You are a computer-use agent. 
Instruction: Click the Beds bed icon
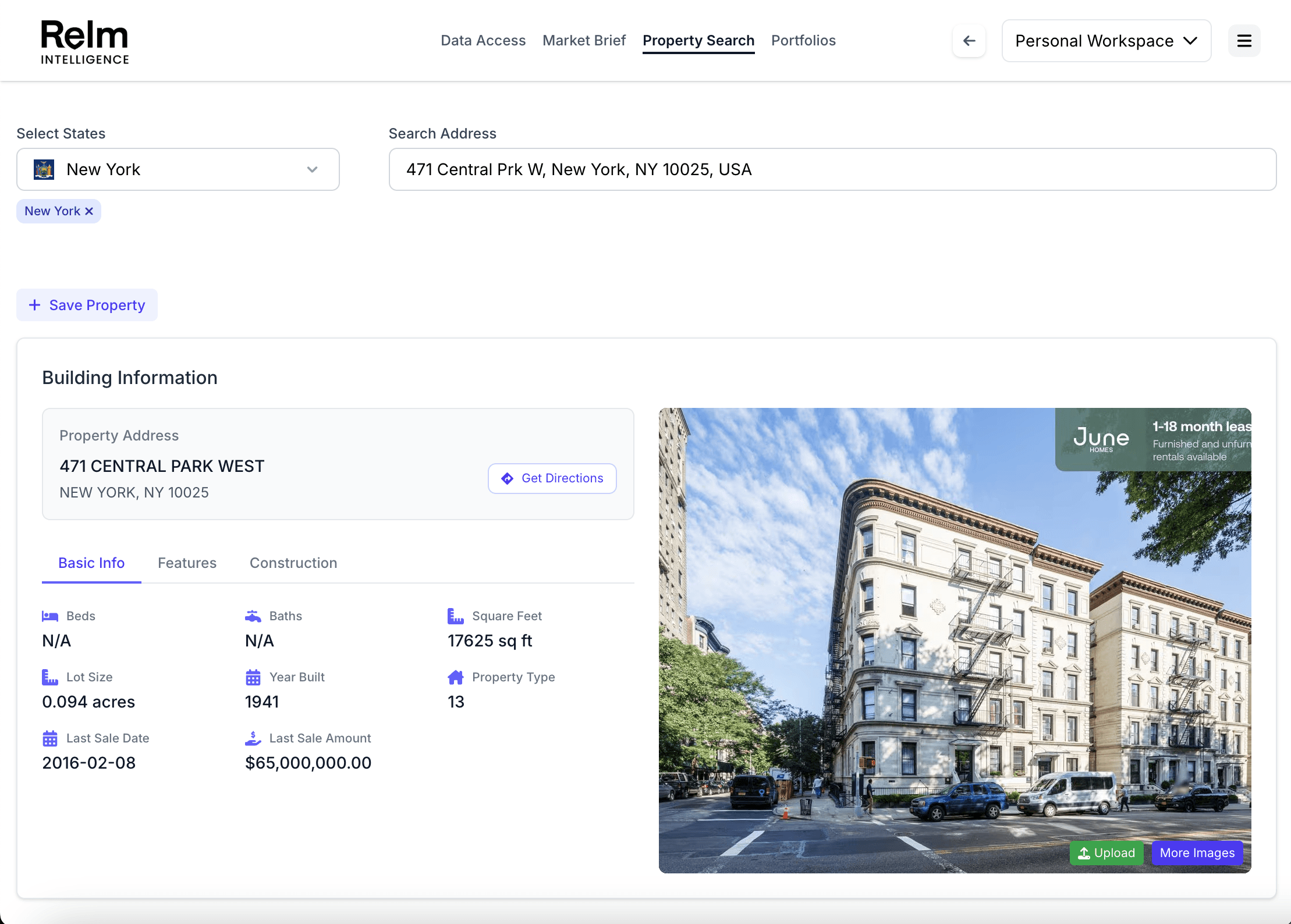50,616
